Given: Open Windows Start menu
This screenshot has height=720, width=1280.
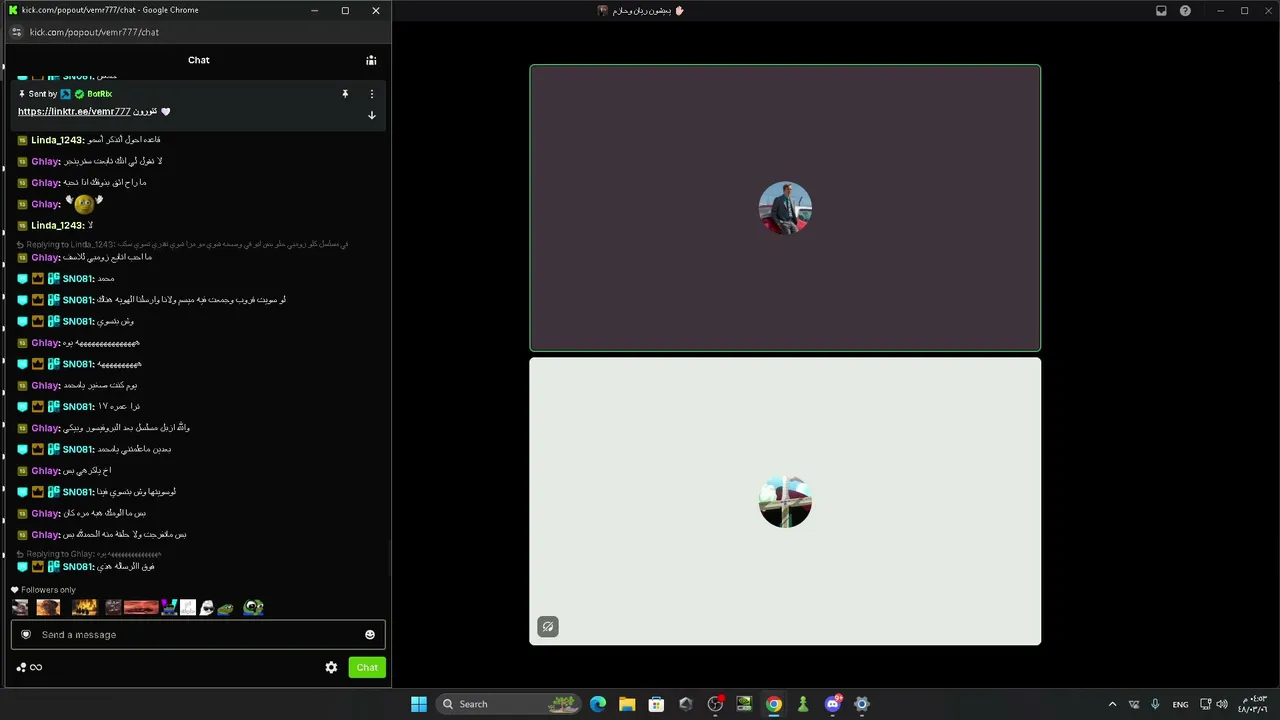Looking at the screenshot, I should tap(419, 704).
